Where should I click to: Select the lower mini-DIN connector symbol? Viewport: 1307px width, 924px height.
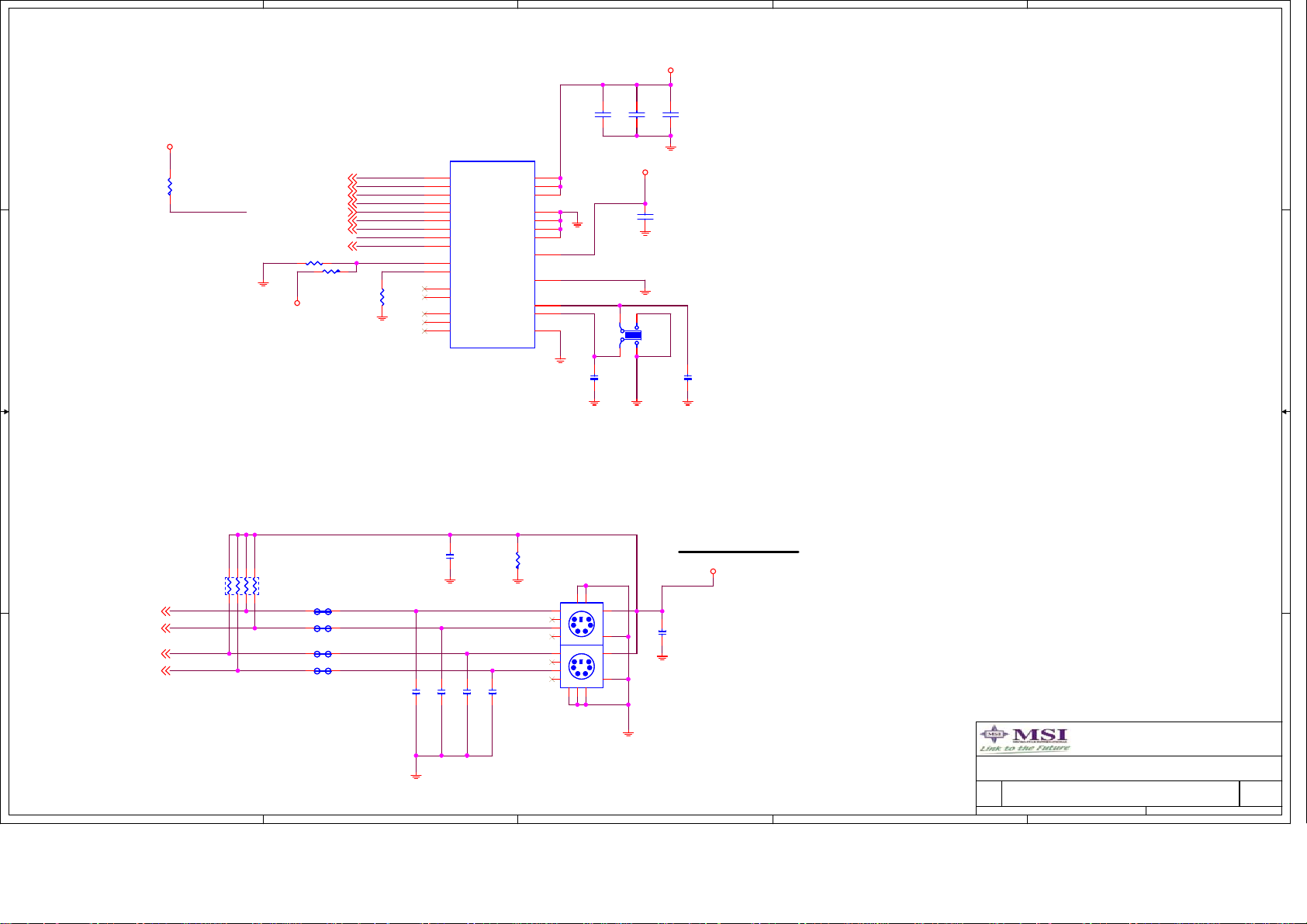tap(582, 666)
